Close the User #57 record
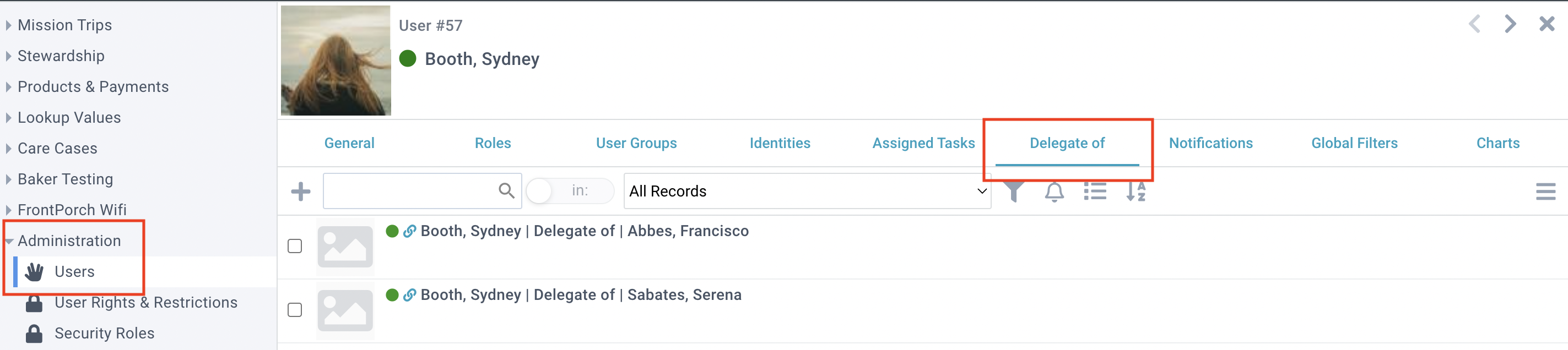The height and width of the screenshot is (350, 1568). coord(1547,24)
